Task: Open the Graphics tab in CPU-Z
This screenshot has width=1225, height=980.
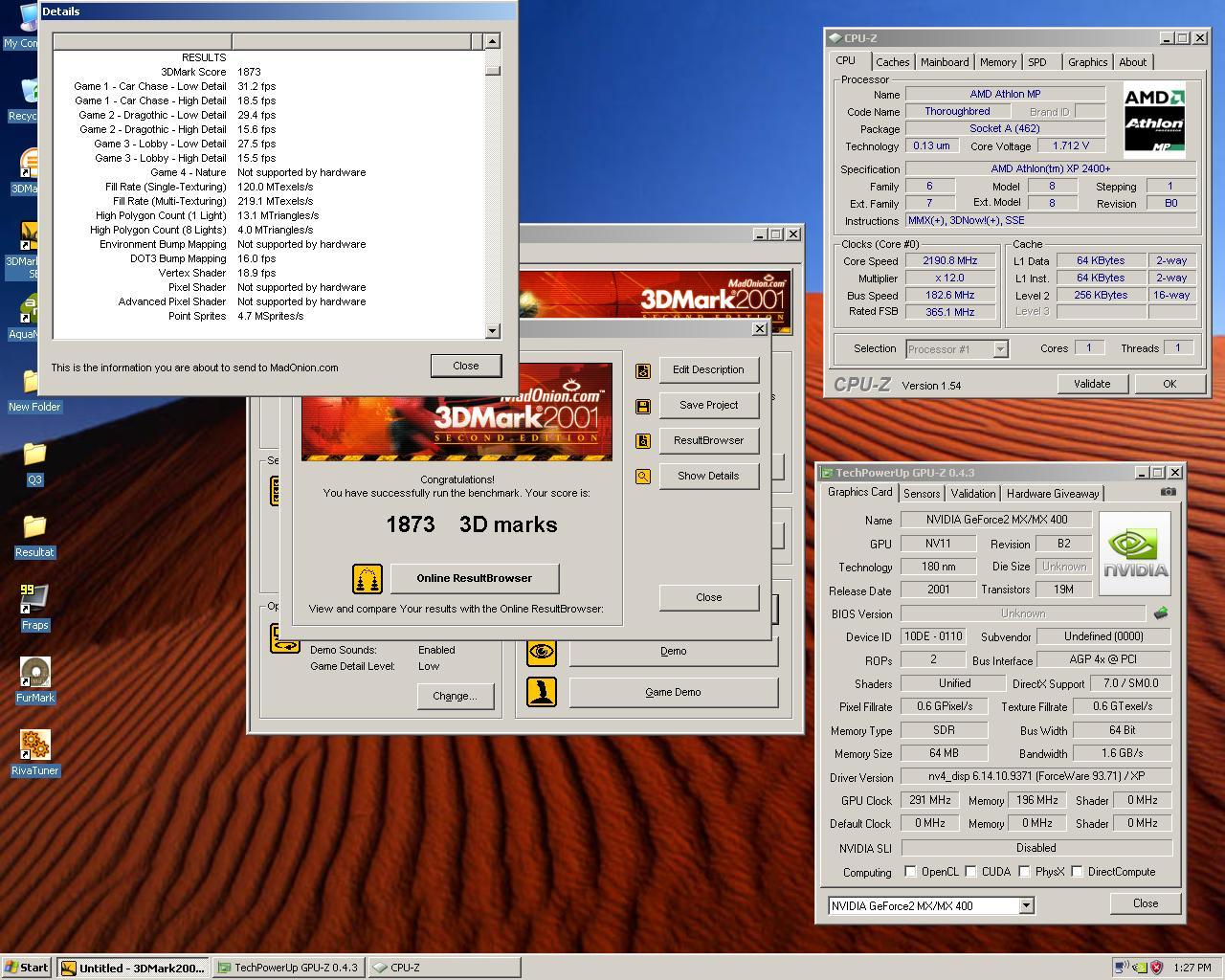Action: tap(1088, 62)
